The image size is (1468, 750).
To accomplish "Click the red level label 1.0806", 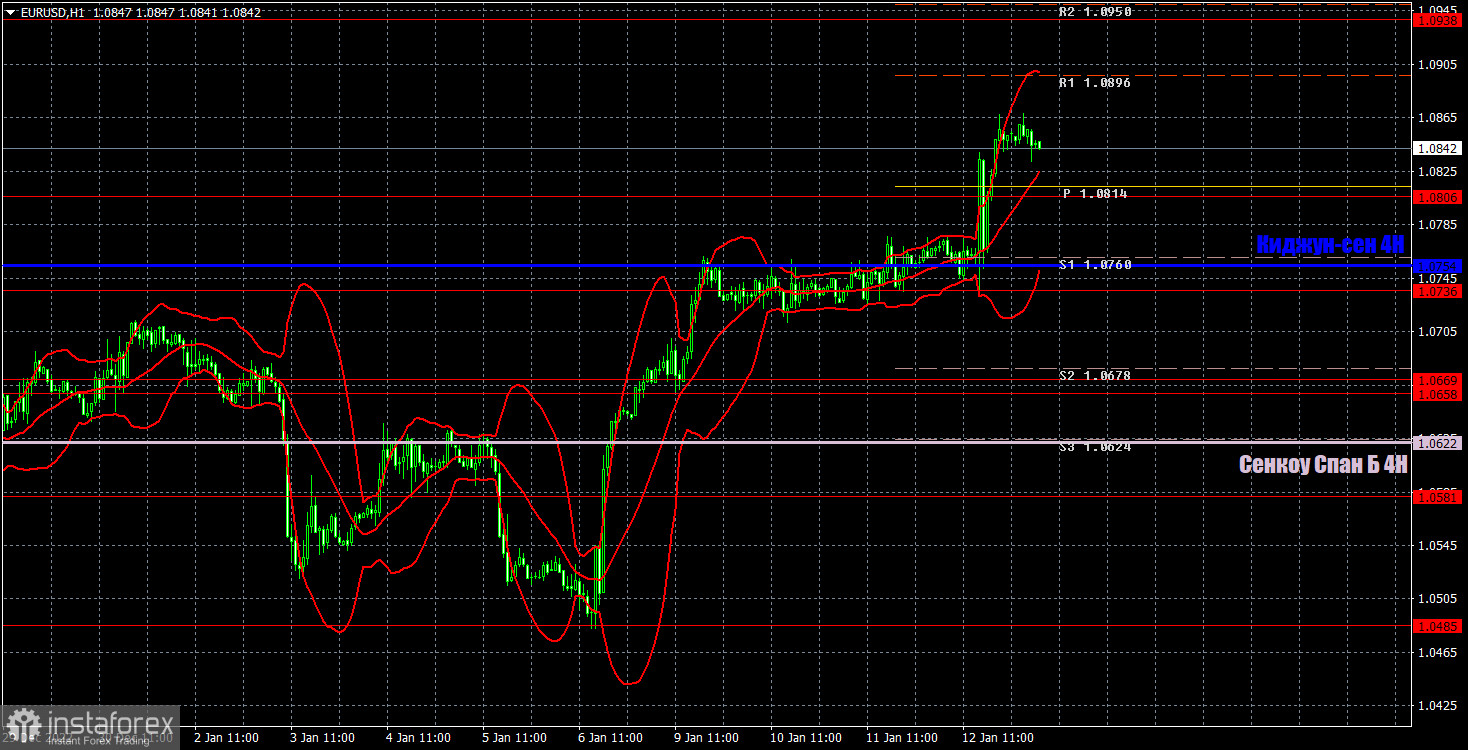I will coord(1438,197).
